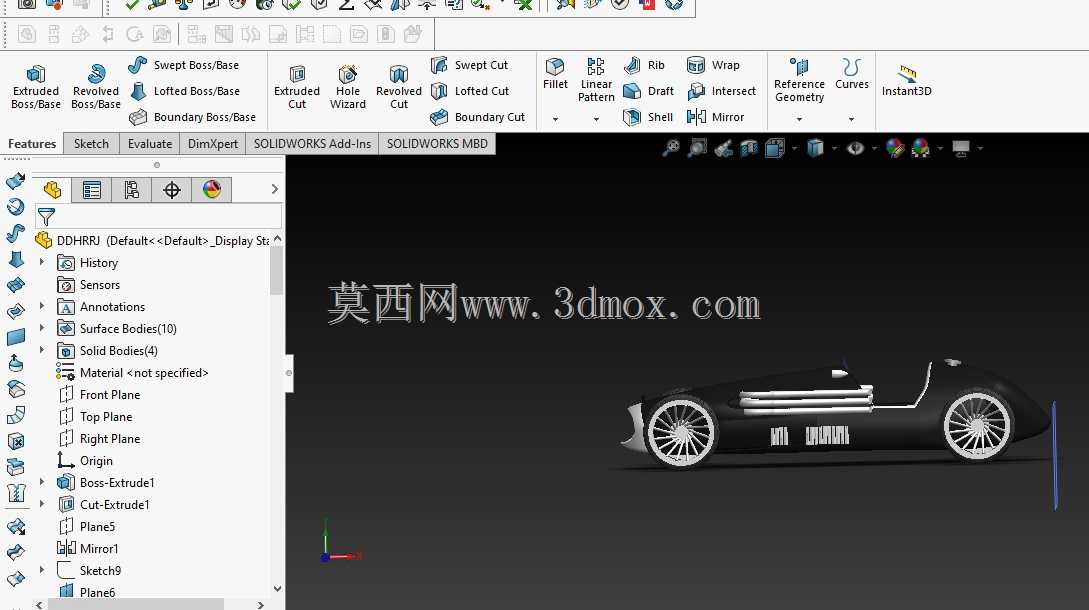Select the Shell feature

pos(648,117)
